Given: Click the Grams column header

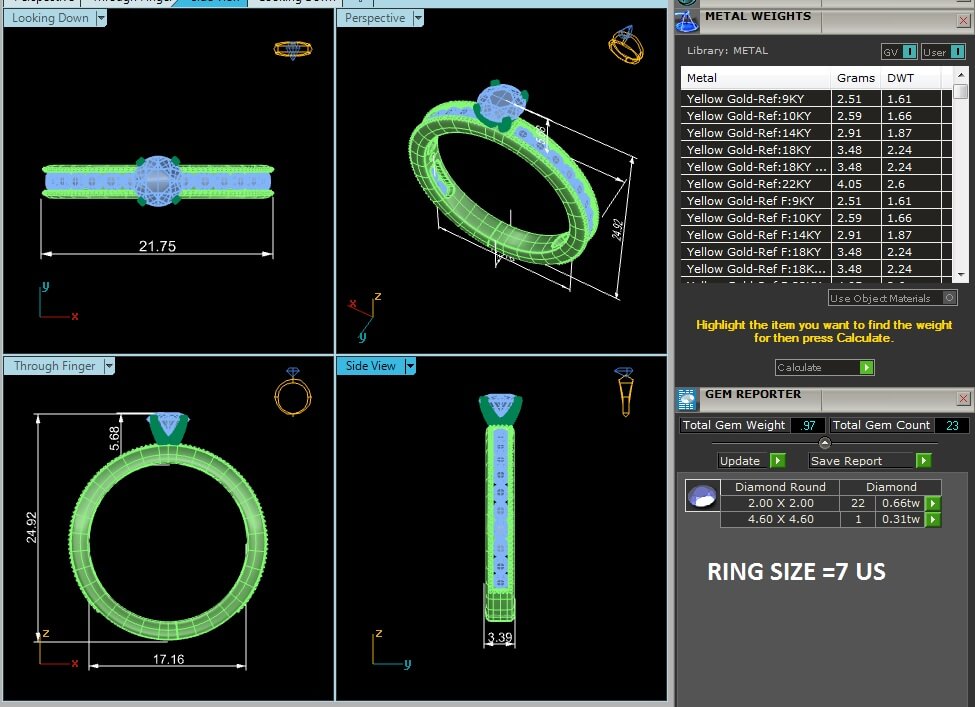Looking at the screenshot, I should click(855, 78).
